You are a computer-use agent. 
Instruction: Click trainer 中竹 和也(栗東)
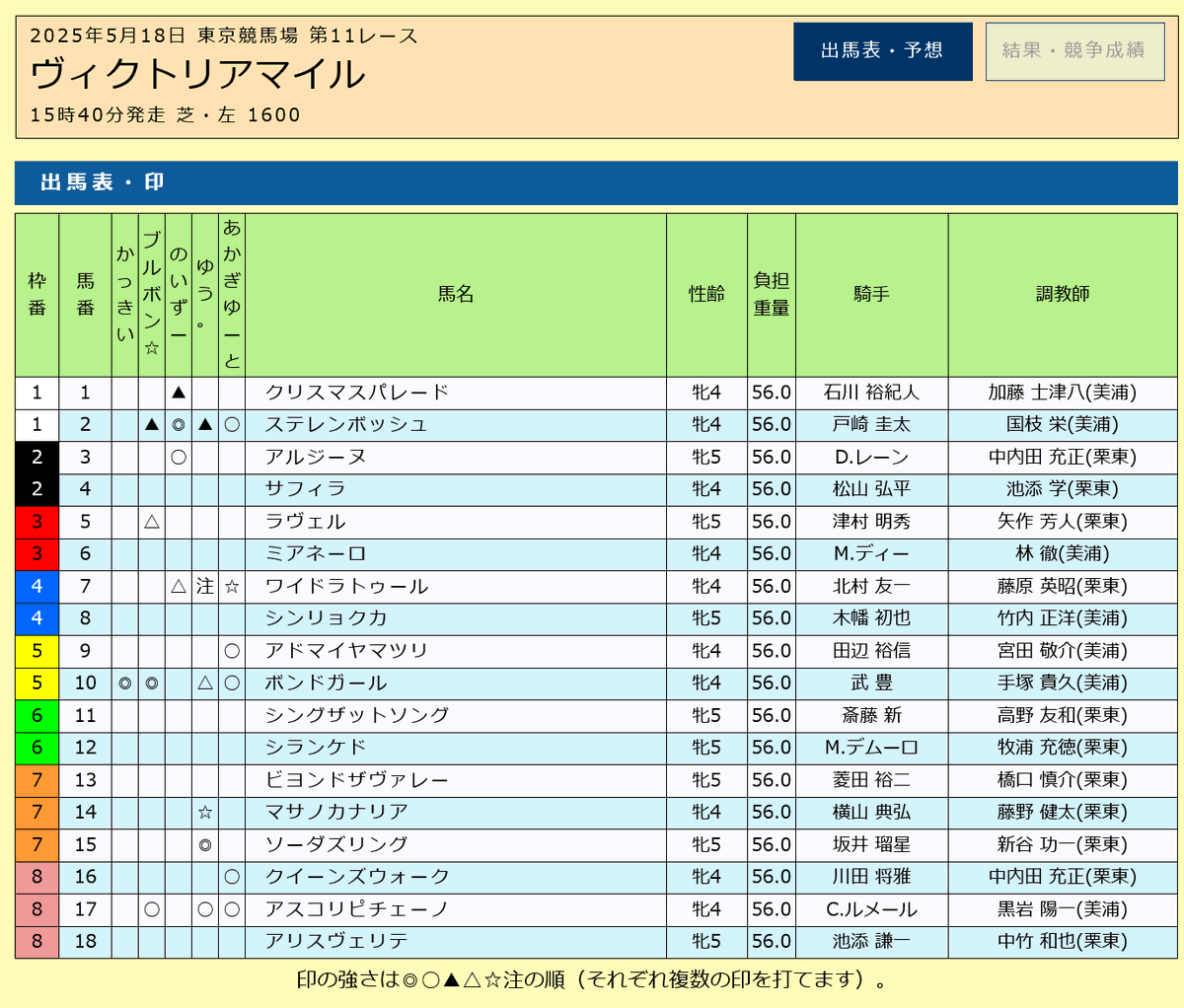[1063, 942]
